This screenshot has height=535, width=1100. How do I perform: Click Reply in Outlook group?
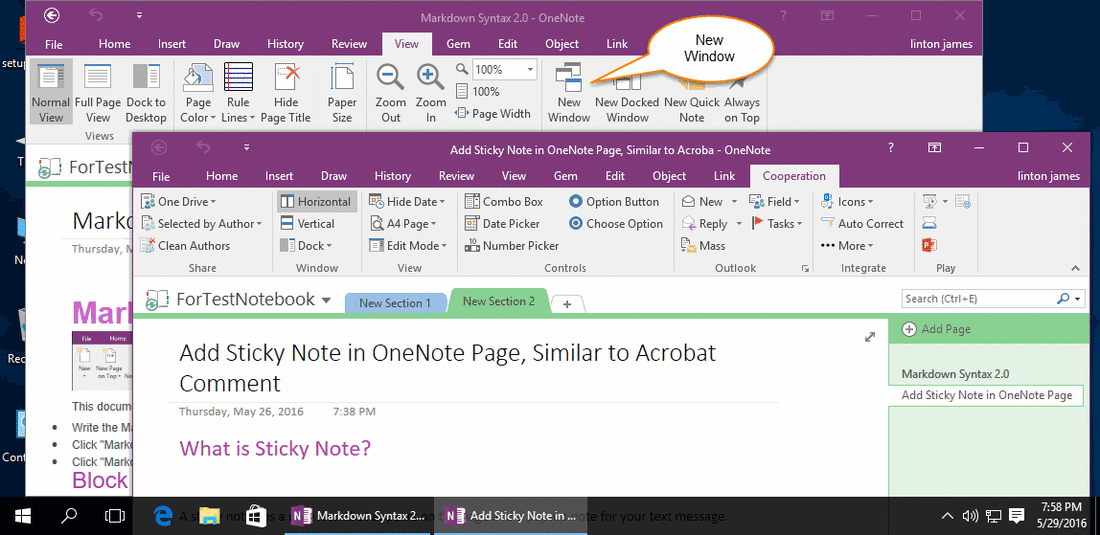point(704,224)
